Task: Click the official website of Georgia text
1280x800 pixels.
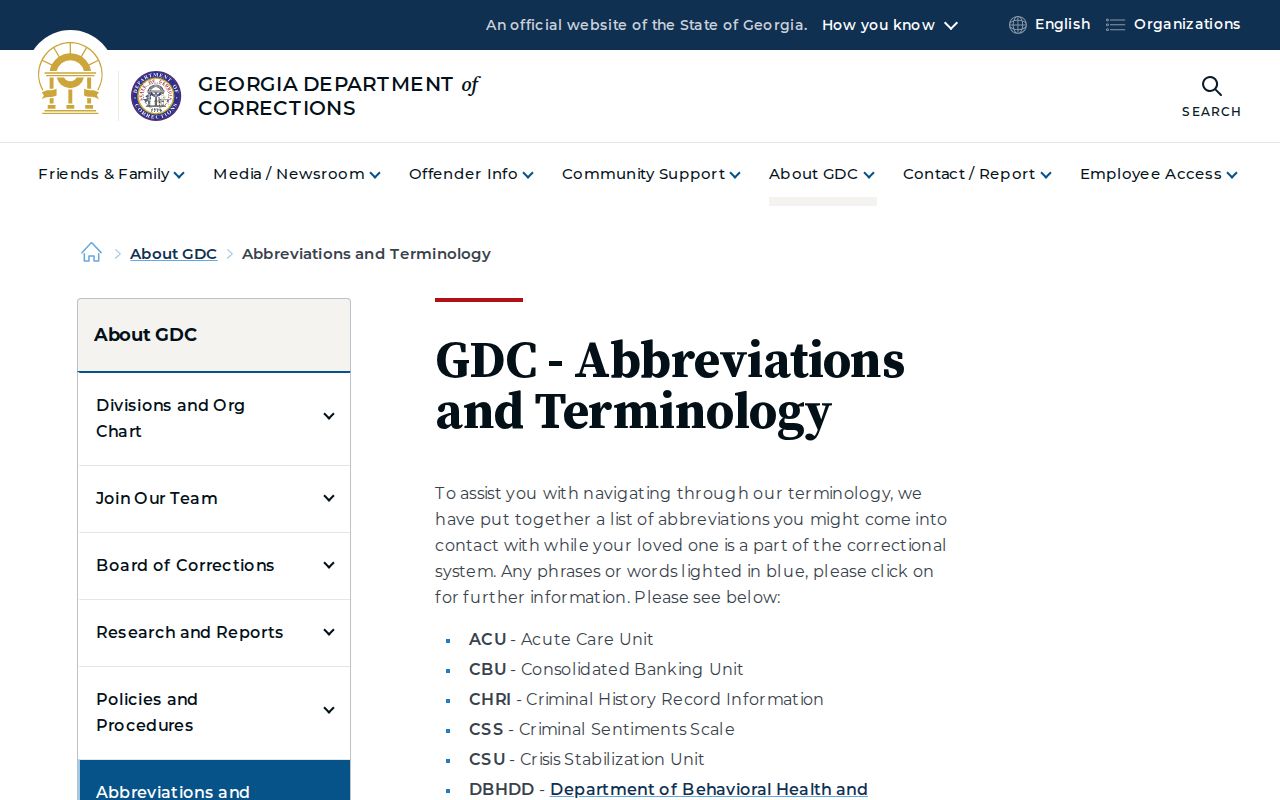Action: tap(646, 25)
